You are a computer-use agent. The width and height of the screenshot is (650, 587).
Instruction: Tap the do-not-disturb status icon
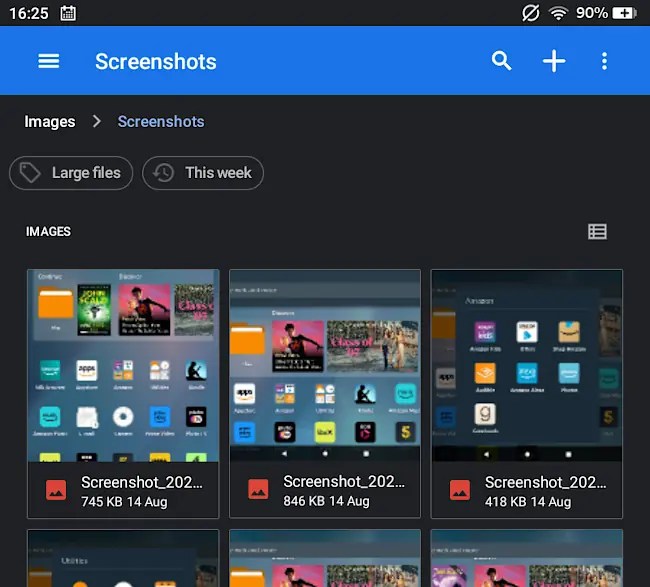click(x=531, y=13)
